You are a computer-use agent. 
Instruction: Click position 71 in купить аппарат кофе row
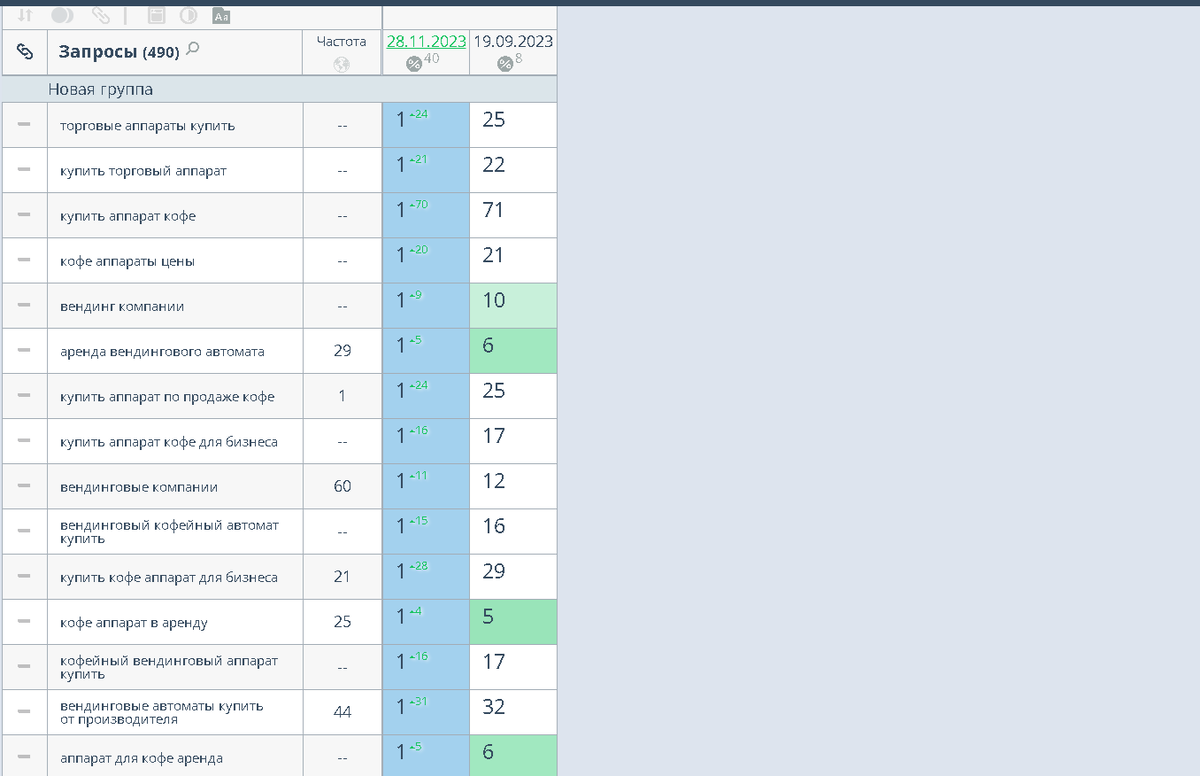point(513,215)
